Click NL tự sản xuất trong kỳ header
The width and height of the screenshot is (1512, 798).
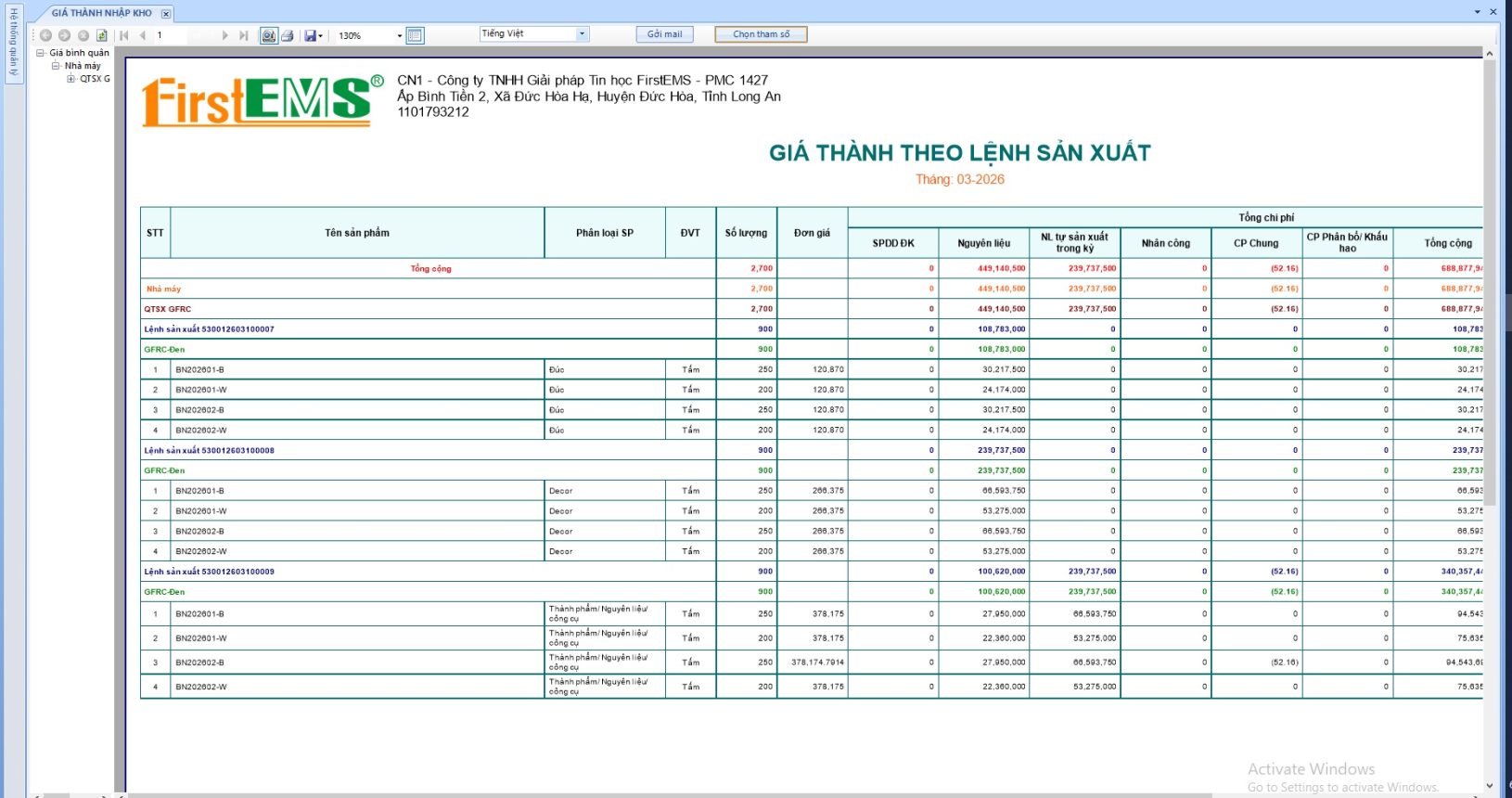point(1075,243)
